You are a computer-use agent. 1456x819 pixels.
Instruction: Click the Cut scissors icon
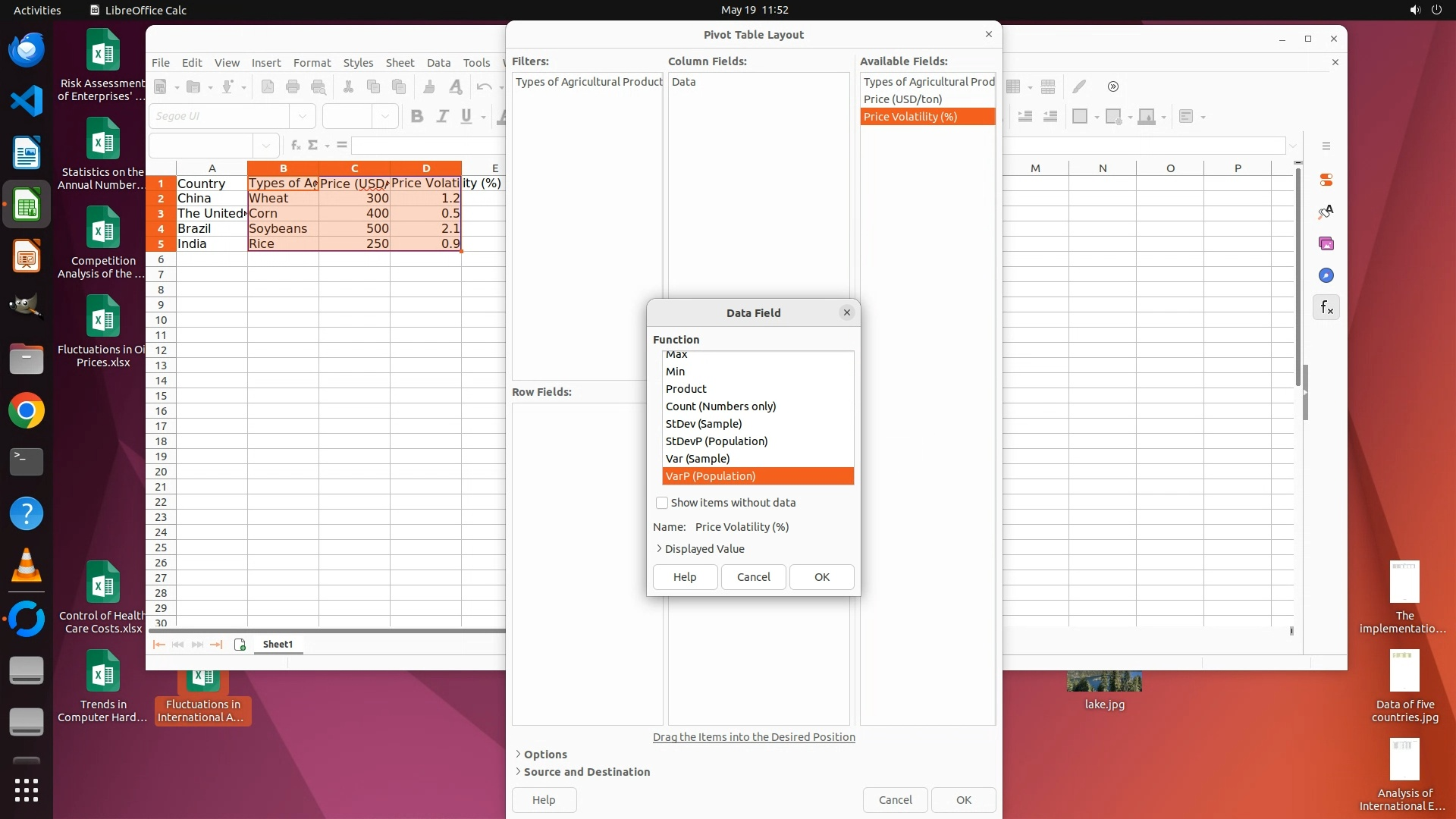(348, 86)
